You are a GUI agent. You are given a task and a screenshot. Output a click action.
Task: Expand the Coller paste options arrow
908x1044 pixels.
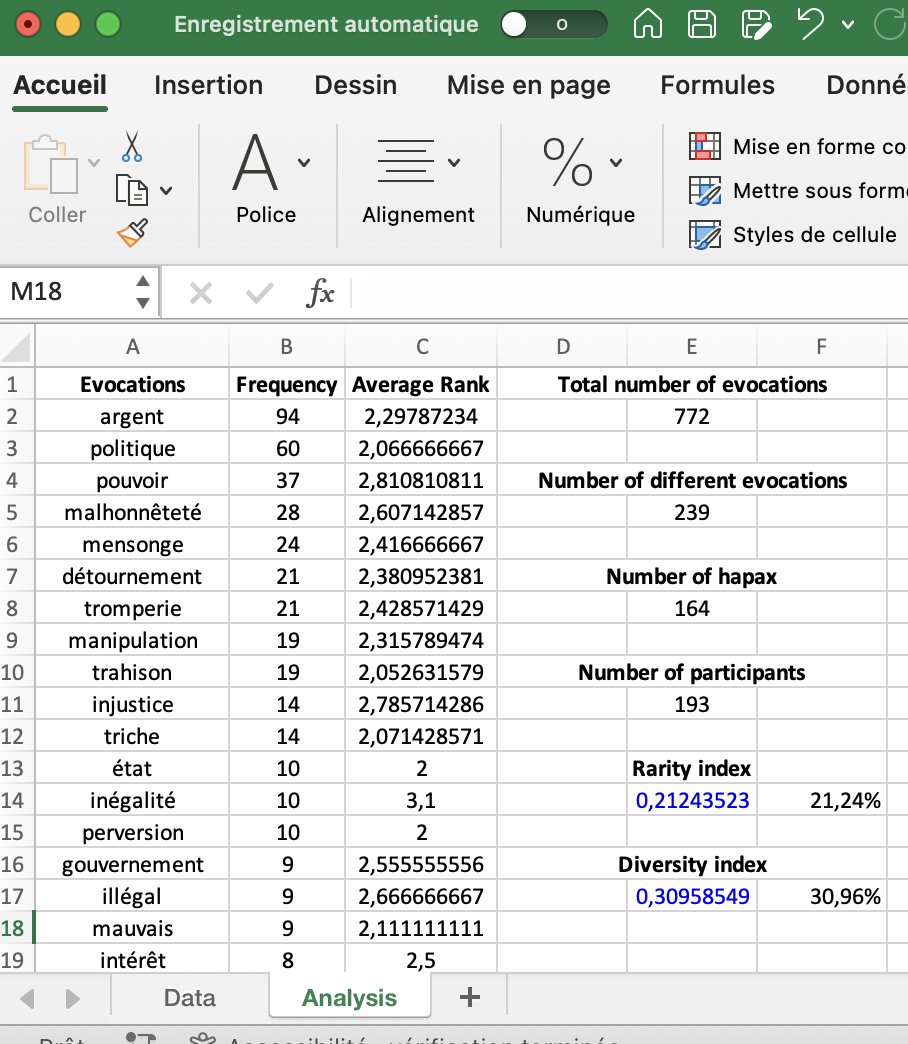[x=94, y=162]
